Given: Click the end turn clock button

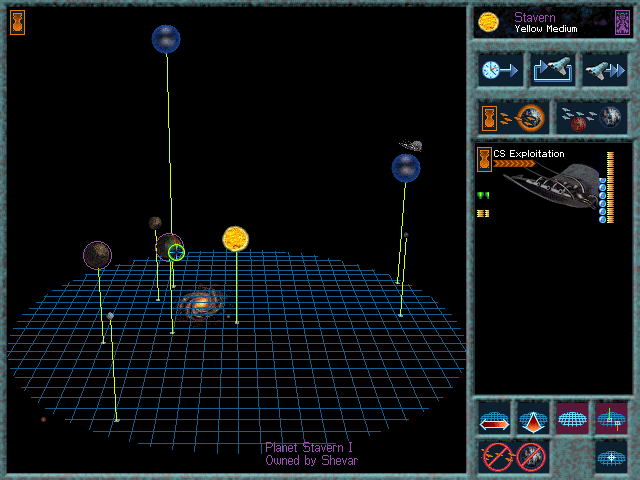Looking at the screenshot, I should click(500, 70).
